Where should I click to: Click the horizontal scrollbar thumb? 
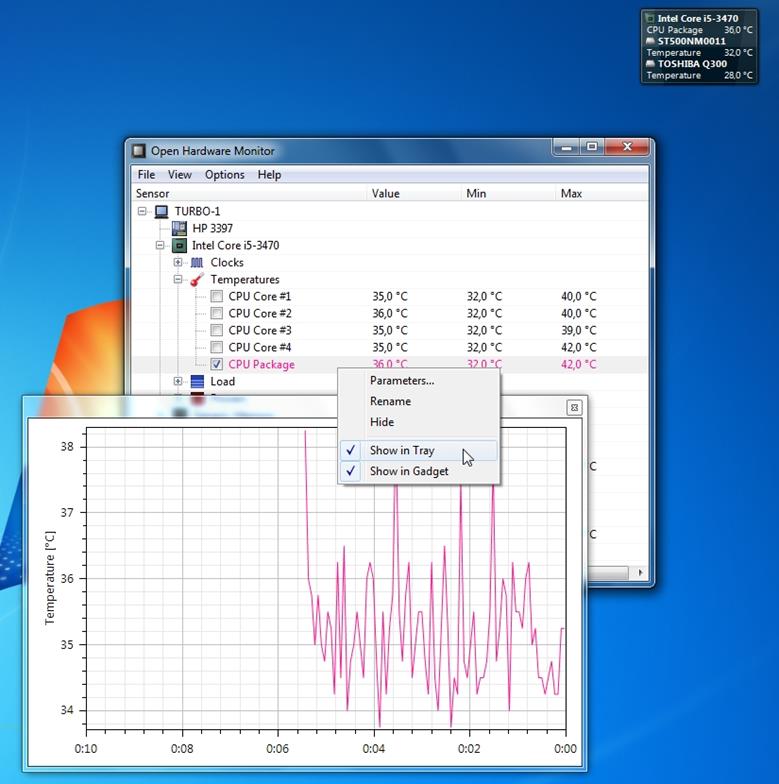(608, 573)
